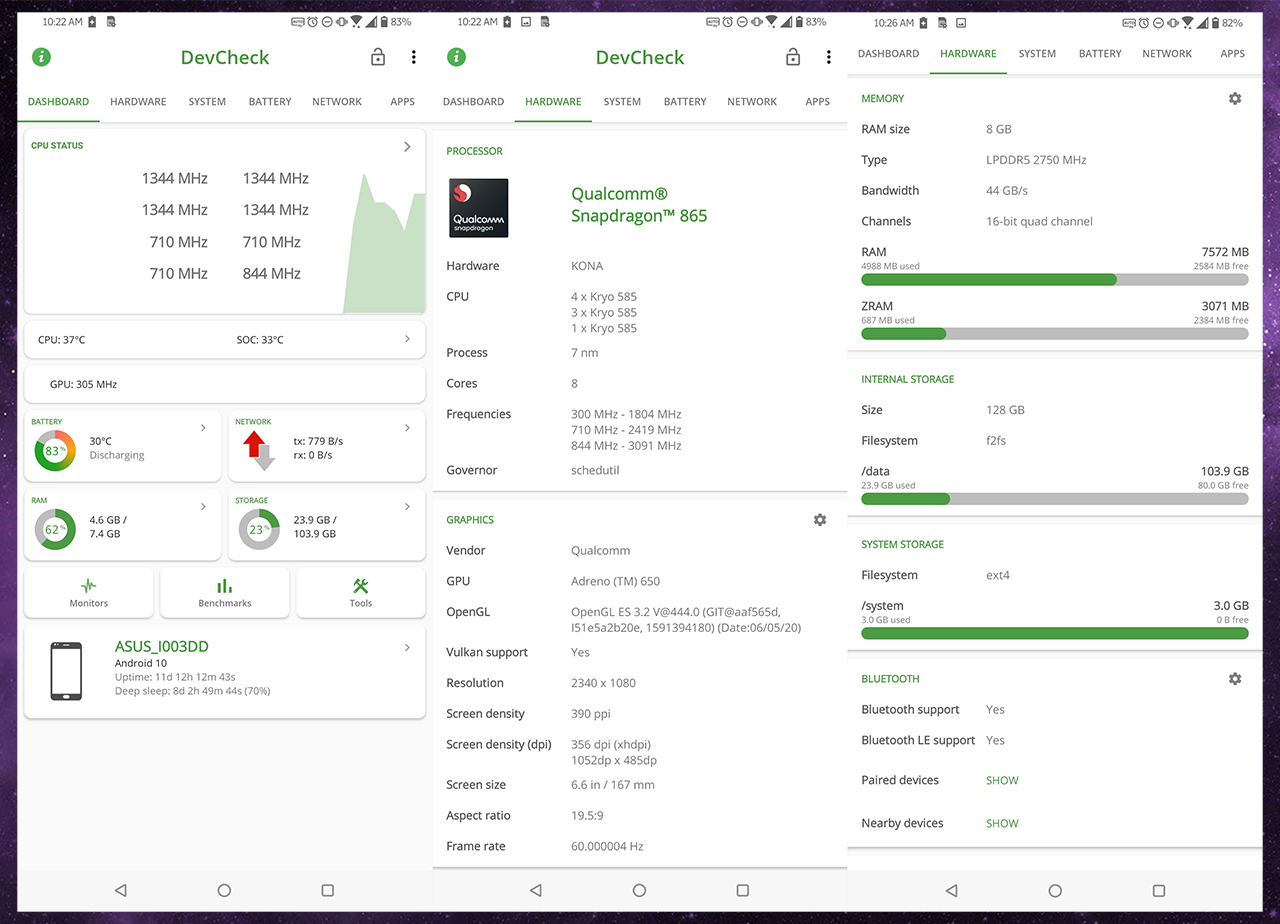
Task: Tap RAM usage progress bar
Action: tap(1055, 280)
